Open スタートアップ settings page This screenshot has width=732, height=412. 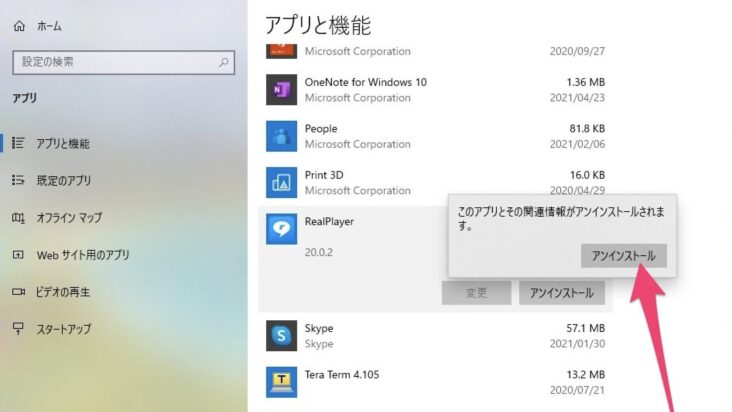64,329
